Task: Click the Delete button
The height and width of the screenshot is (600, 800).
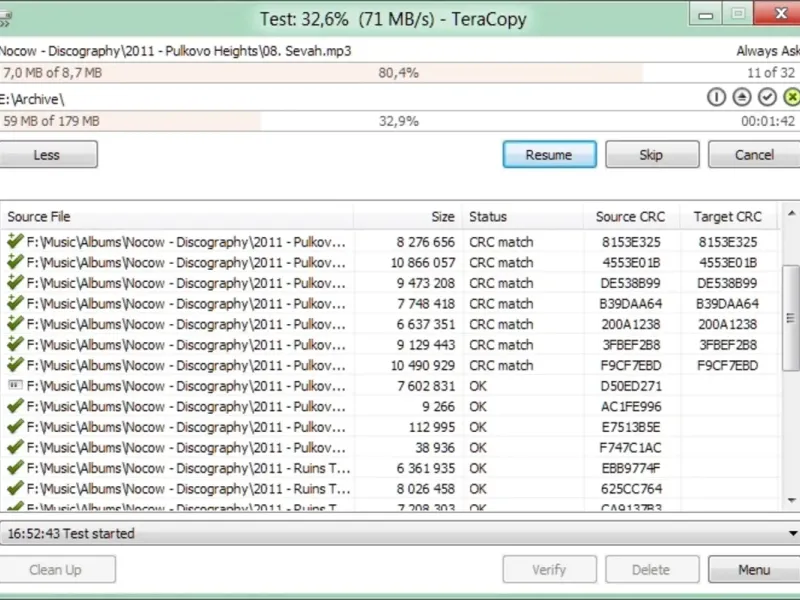Action: 652,569
